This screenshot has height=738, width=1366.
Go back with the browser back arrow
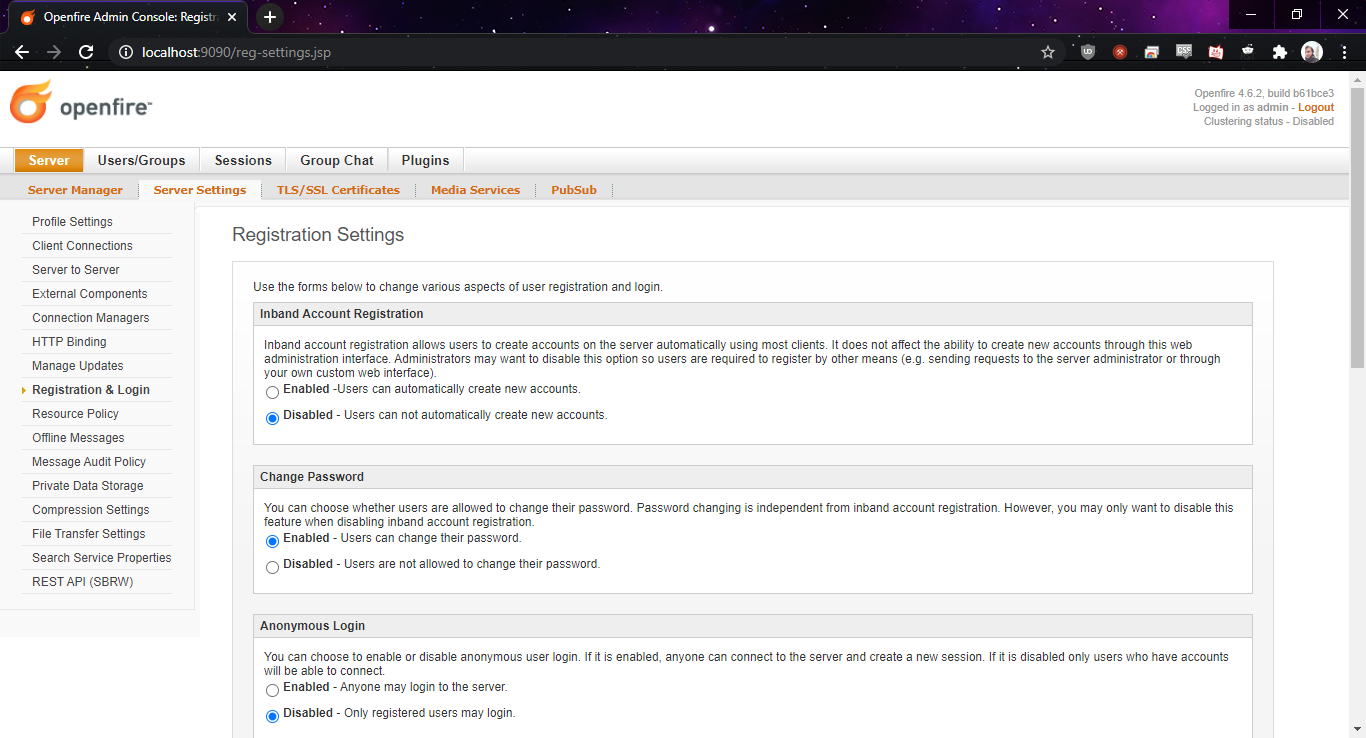pyautogui.click(x=22, y=52)
